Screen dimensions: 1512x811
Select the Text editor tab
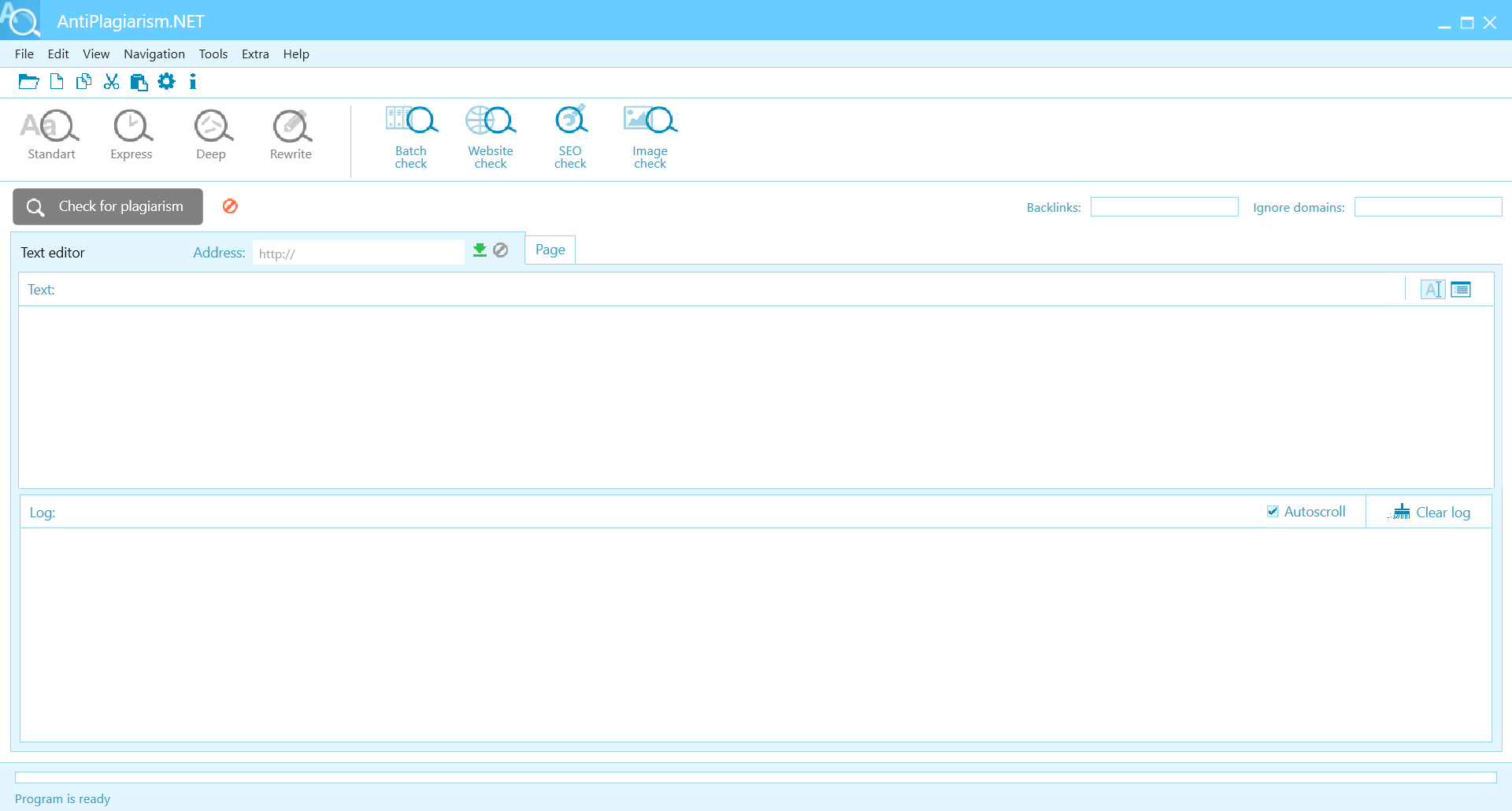click(x=53, y=253)
